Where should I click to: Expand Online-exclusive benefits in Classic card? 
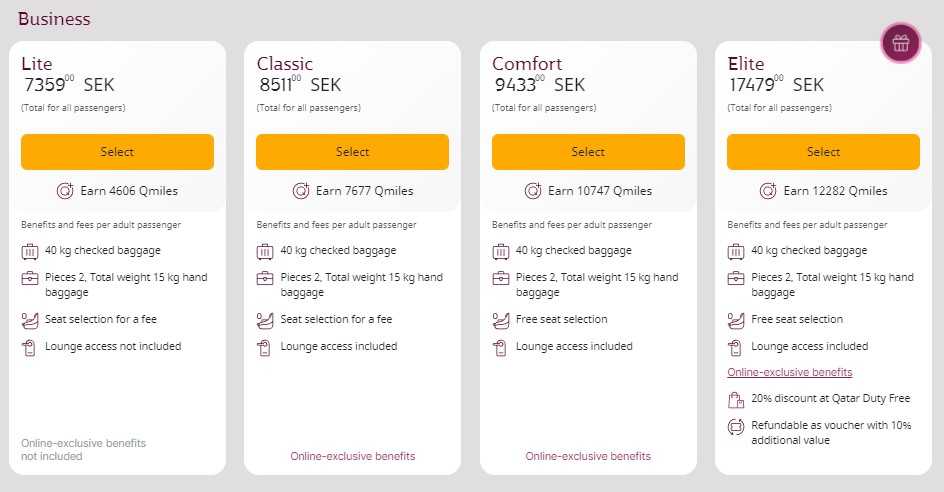[352, 456]
